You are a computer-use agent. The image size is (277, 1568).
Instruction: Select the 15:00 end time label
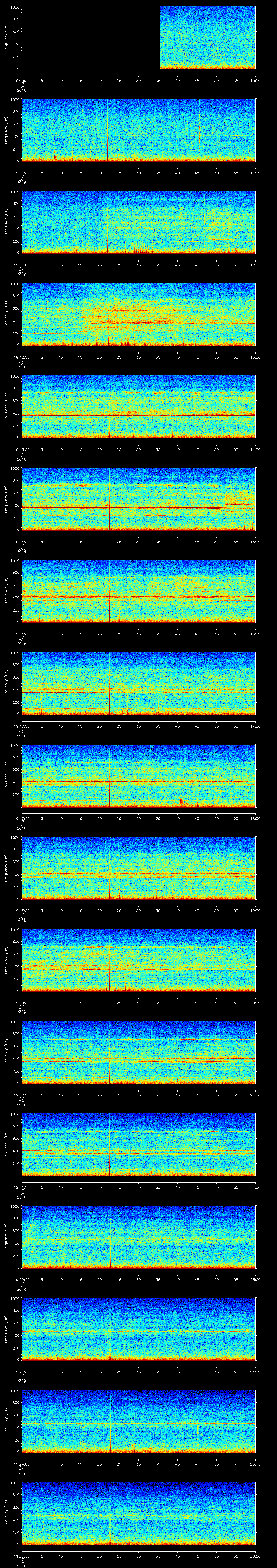pyautogui.click(x=256, y=542)
